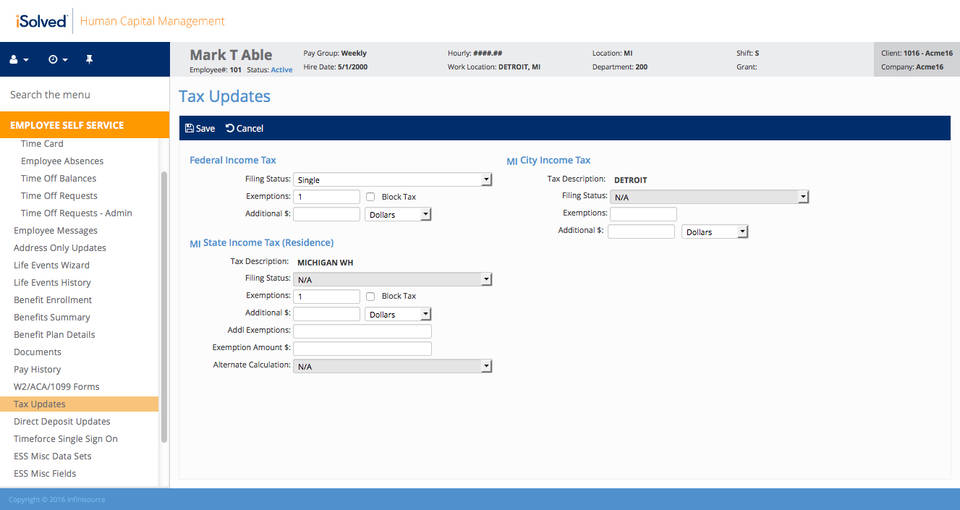Screen dimensions: 960x510
Task: Open Federal Additional $ Dollars dropdown
Action: (x=398, y=214)
